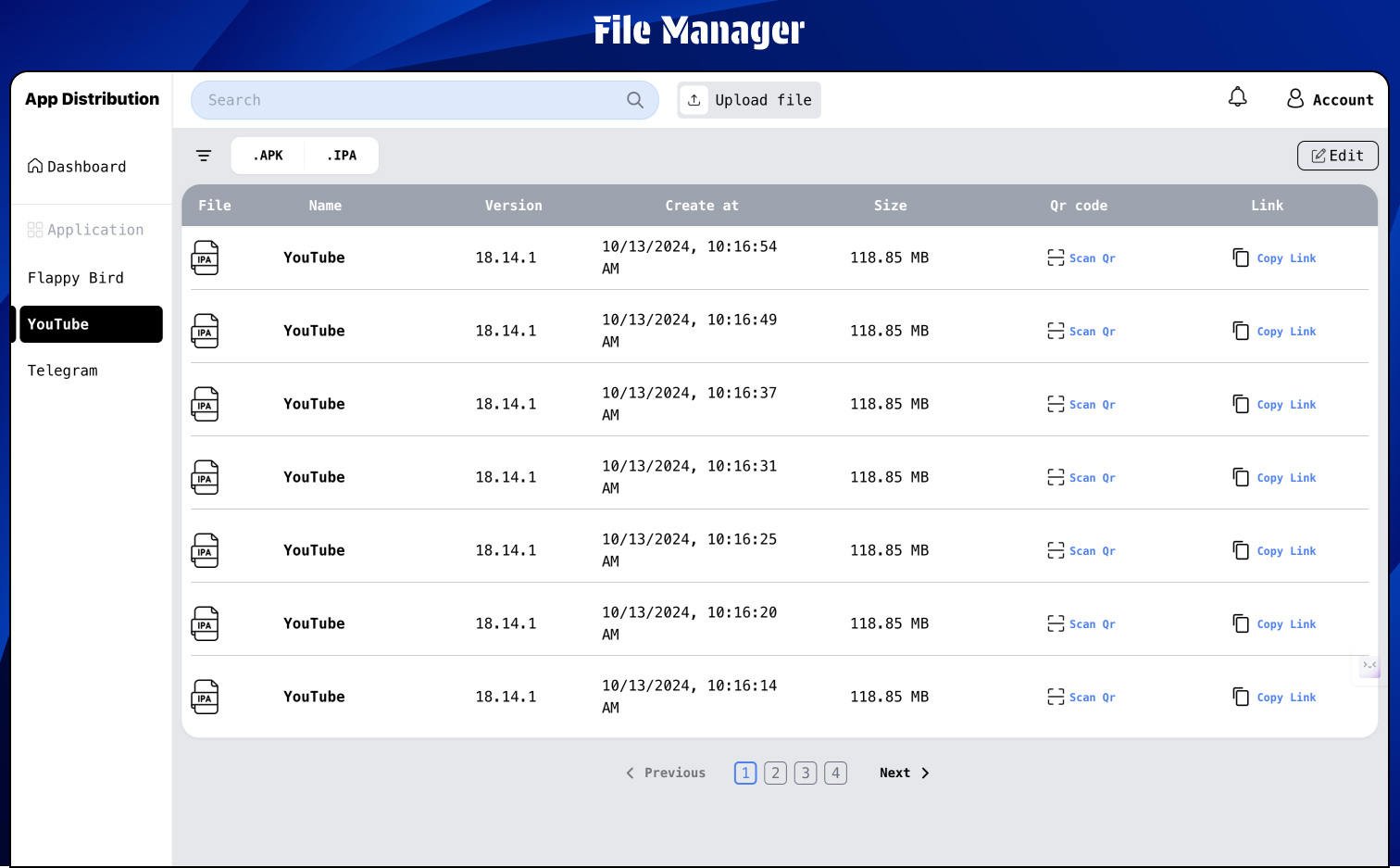
Task: Click the IPA file icon in first row
Action: (x=205, y=258)
